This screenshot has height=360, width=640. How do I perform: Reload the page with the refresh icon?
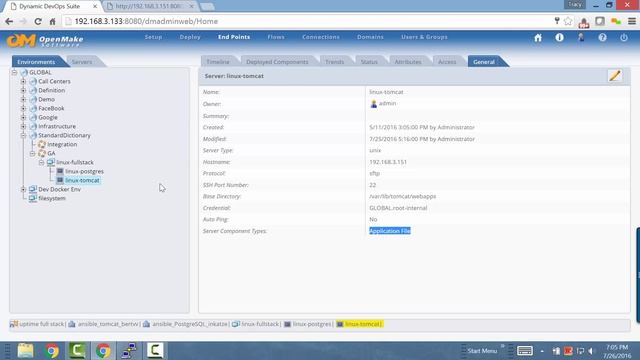pos(38,21)
